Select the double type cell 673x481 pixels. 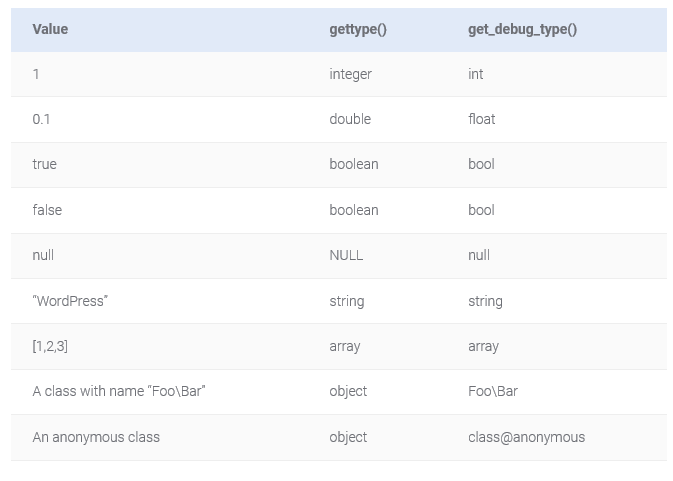pos(350,119)
